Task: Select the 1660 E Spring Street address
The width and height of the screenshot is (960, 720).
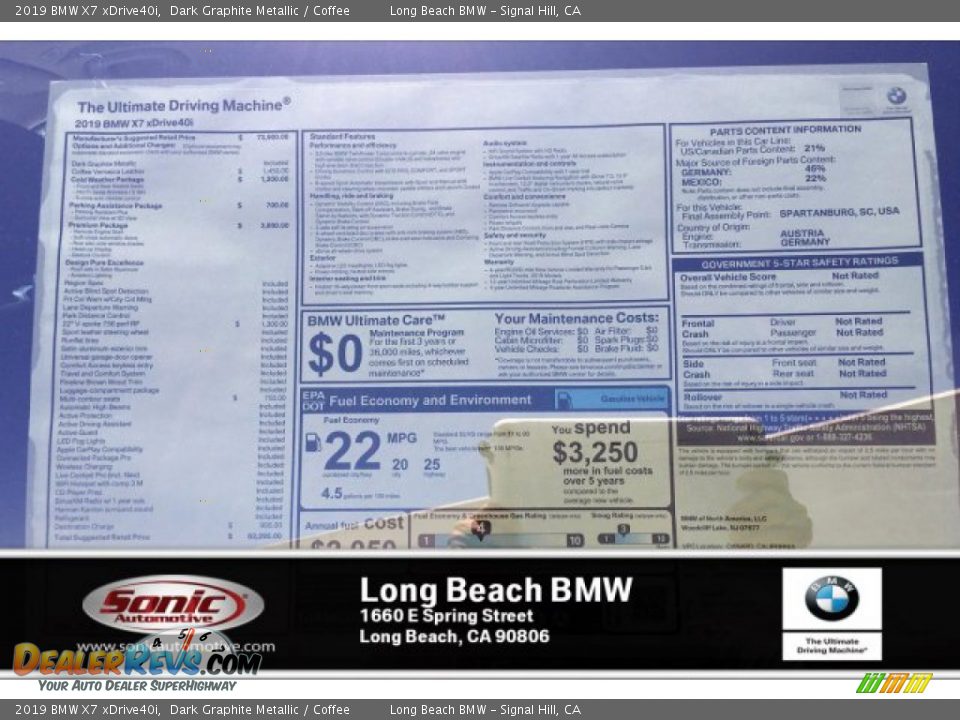Action: point(446,616)
